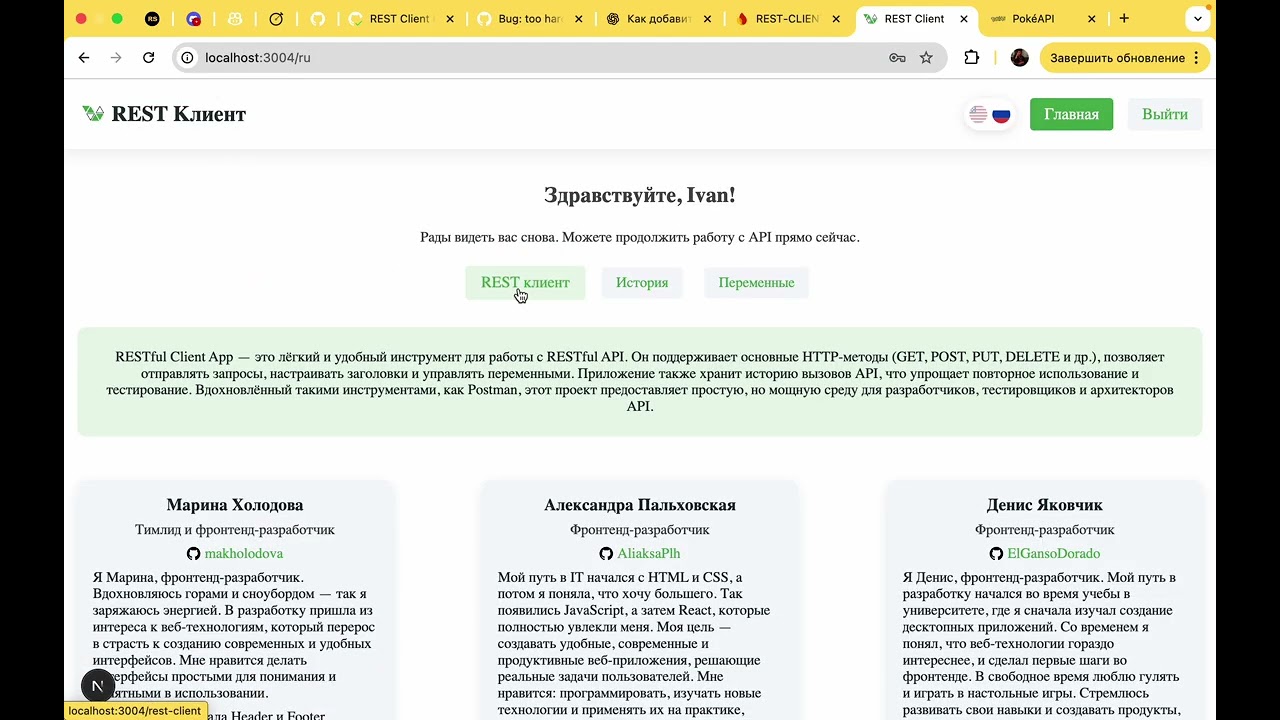Click the Тимлид и фронтенд-разработчик subtitle
This screenshot has width=1280, height=720.
pos(235,530)
